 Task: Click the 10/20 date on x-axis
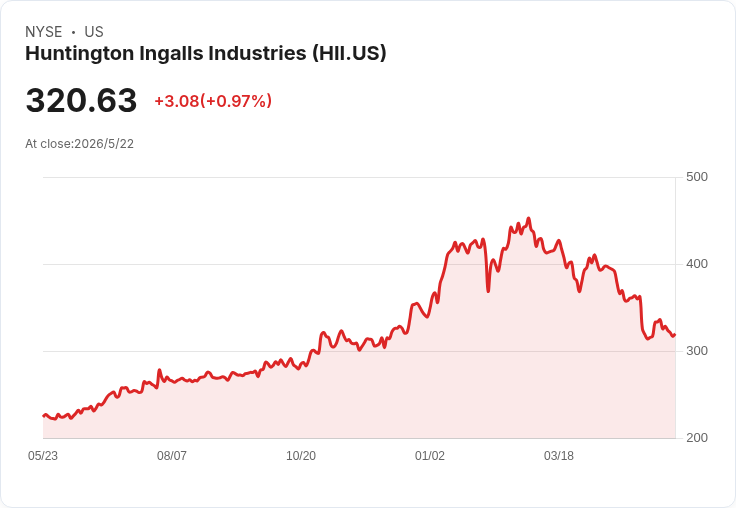click(301, 455)
